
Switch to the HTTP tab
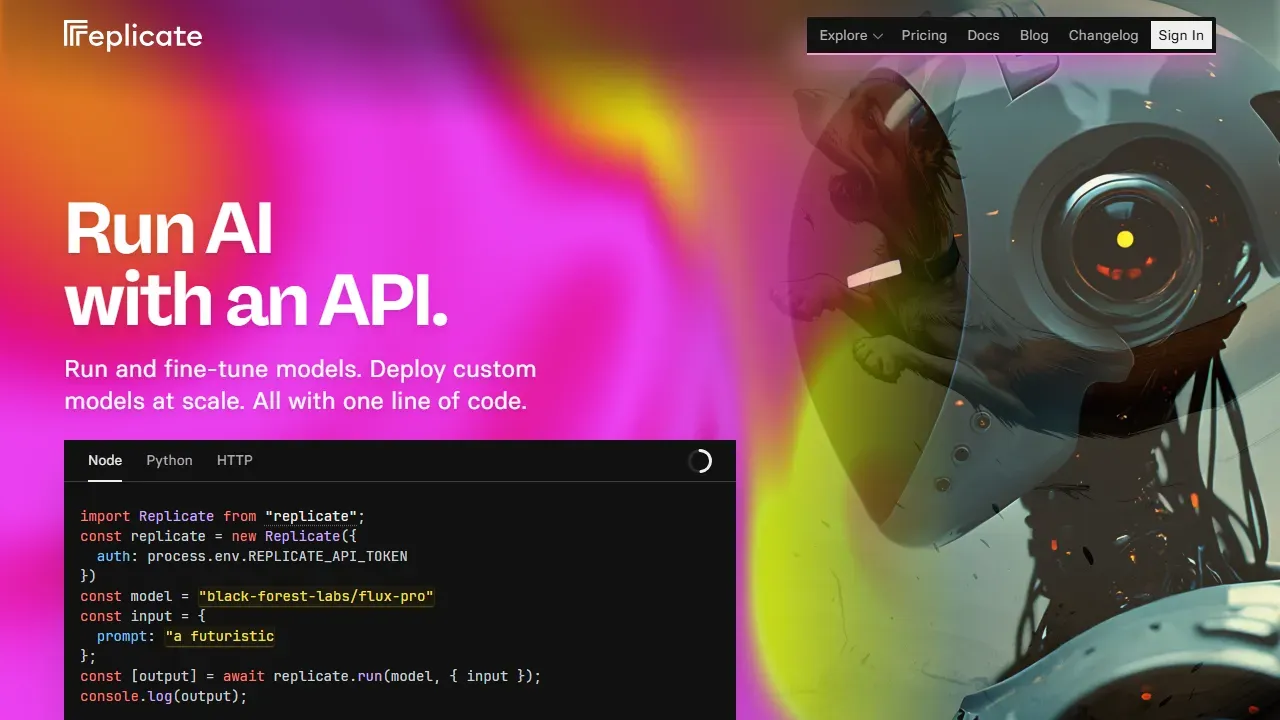[x=235, y=460]
